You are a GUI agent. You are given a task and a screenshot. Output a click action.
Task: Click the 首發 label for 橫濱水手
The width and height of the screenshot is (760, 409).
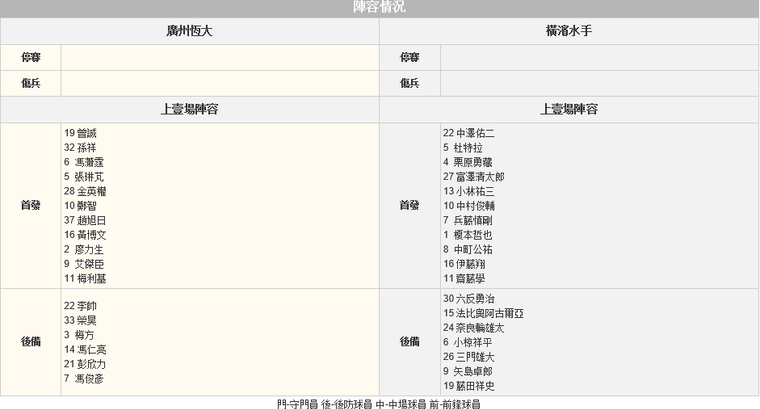tap(410, 205)
